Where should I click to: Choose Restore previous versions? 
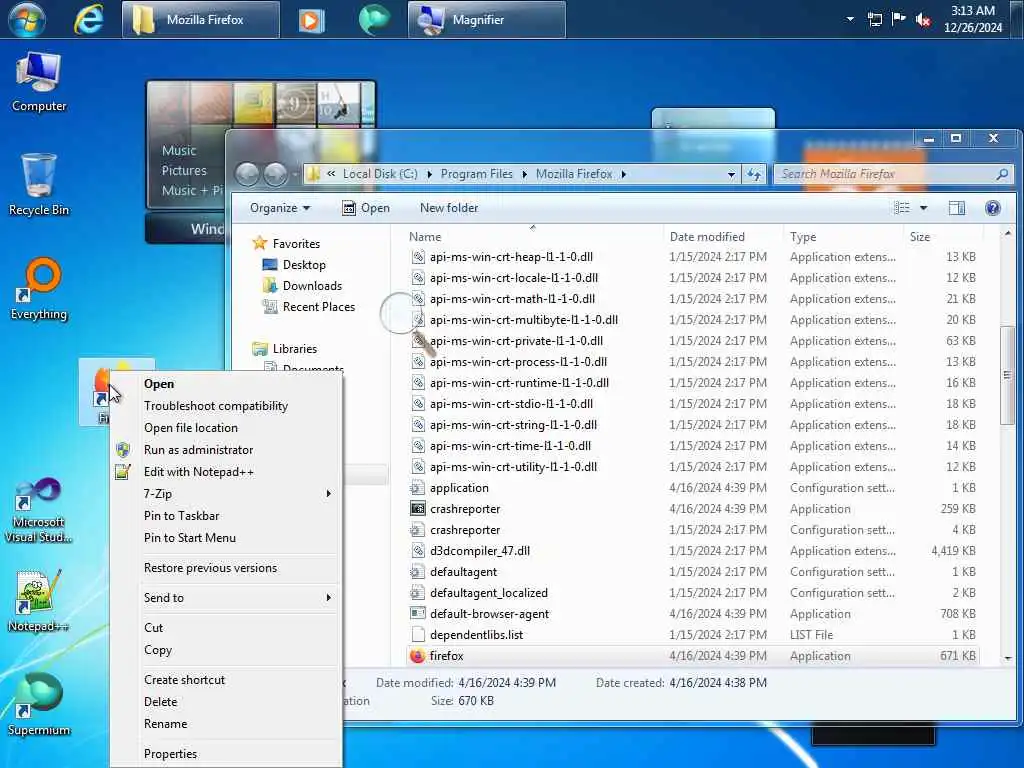(x=226, y=568)
